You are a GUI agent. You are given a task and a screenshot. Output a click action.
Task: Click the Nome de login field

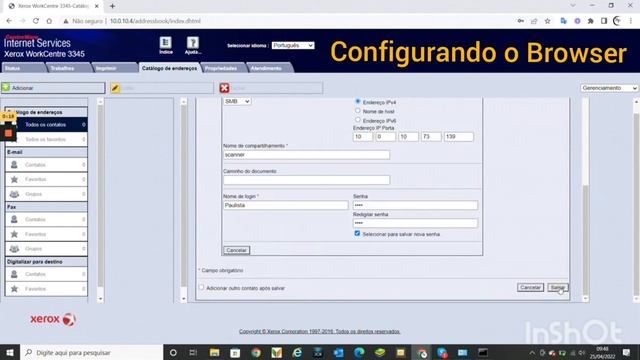pos(286,205)
